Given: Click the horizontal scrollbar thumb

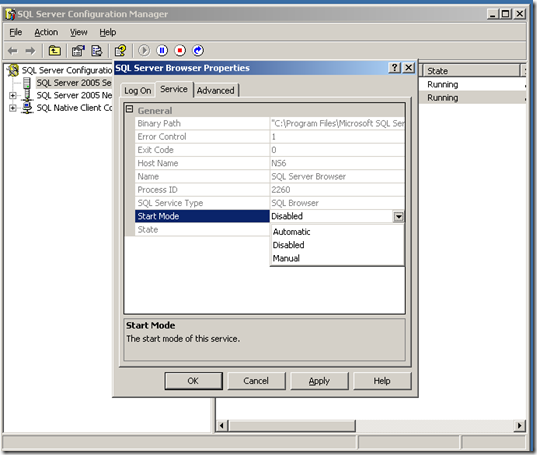Looking at the screenshot, I should [x=292, y=426].
